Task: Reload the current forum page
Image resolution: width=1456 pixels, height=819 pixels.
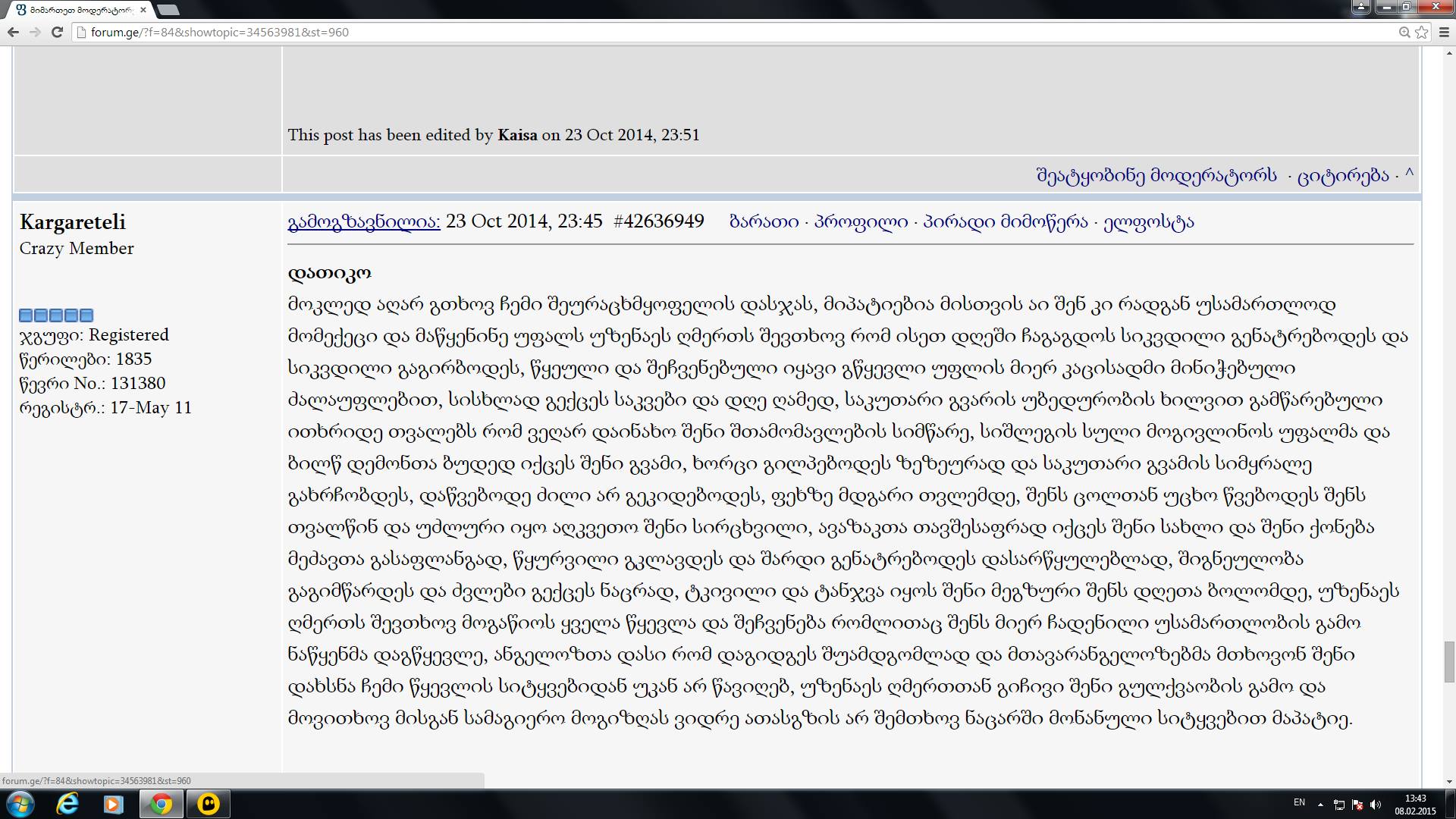Action: coord(57,32)
